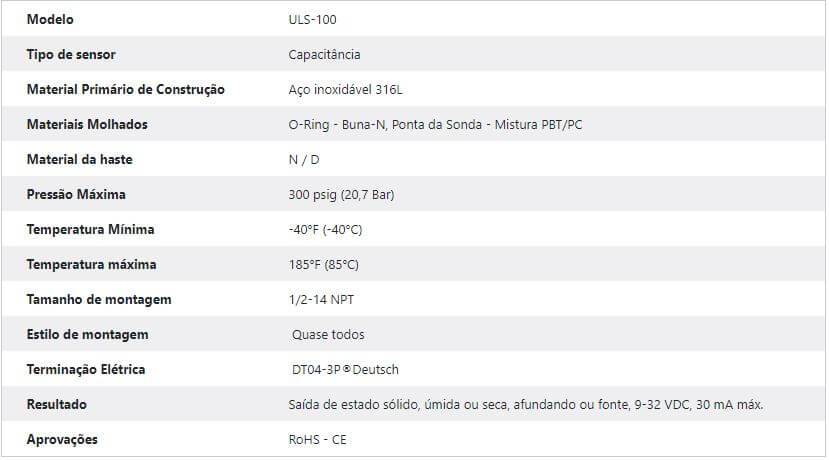Click the Material da haste label
829x460 pixels.
[x=80, y=159]
